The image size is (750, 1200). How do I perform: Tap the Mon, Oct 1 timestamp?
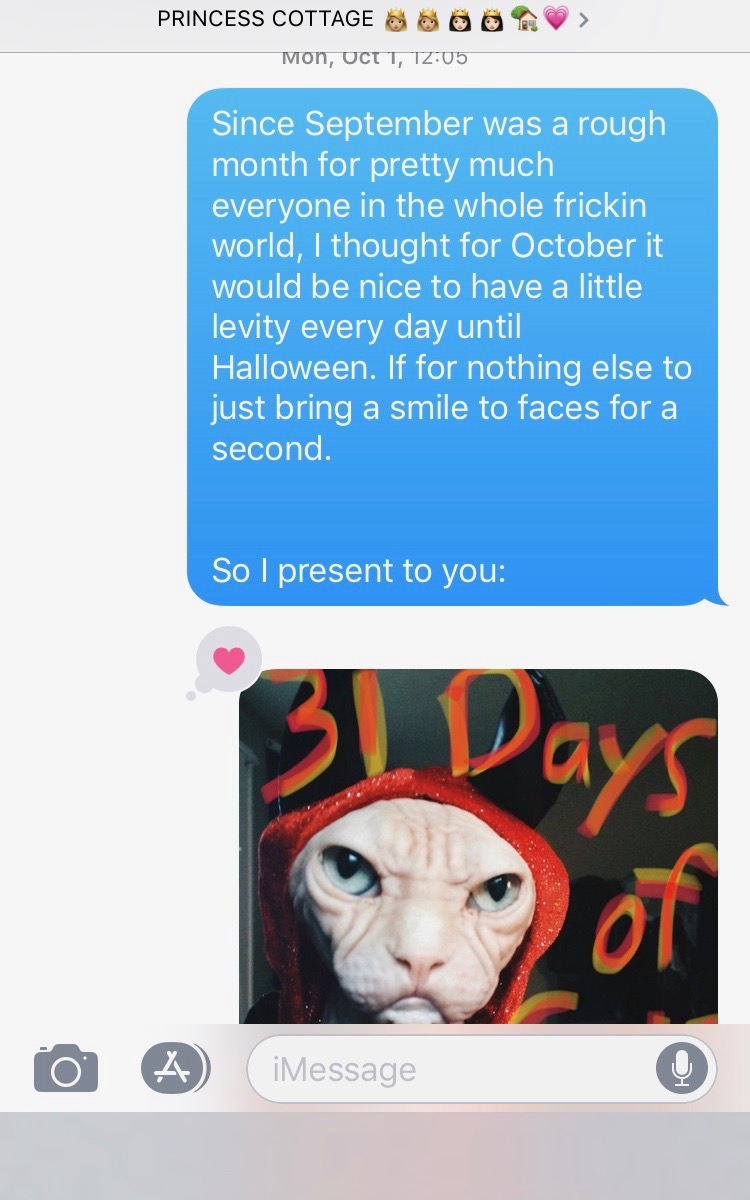click(375, 59)
